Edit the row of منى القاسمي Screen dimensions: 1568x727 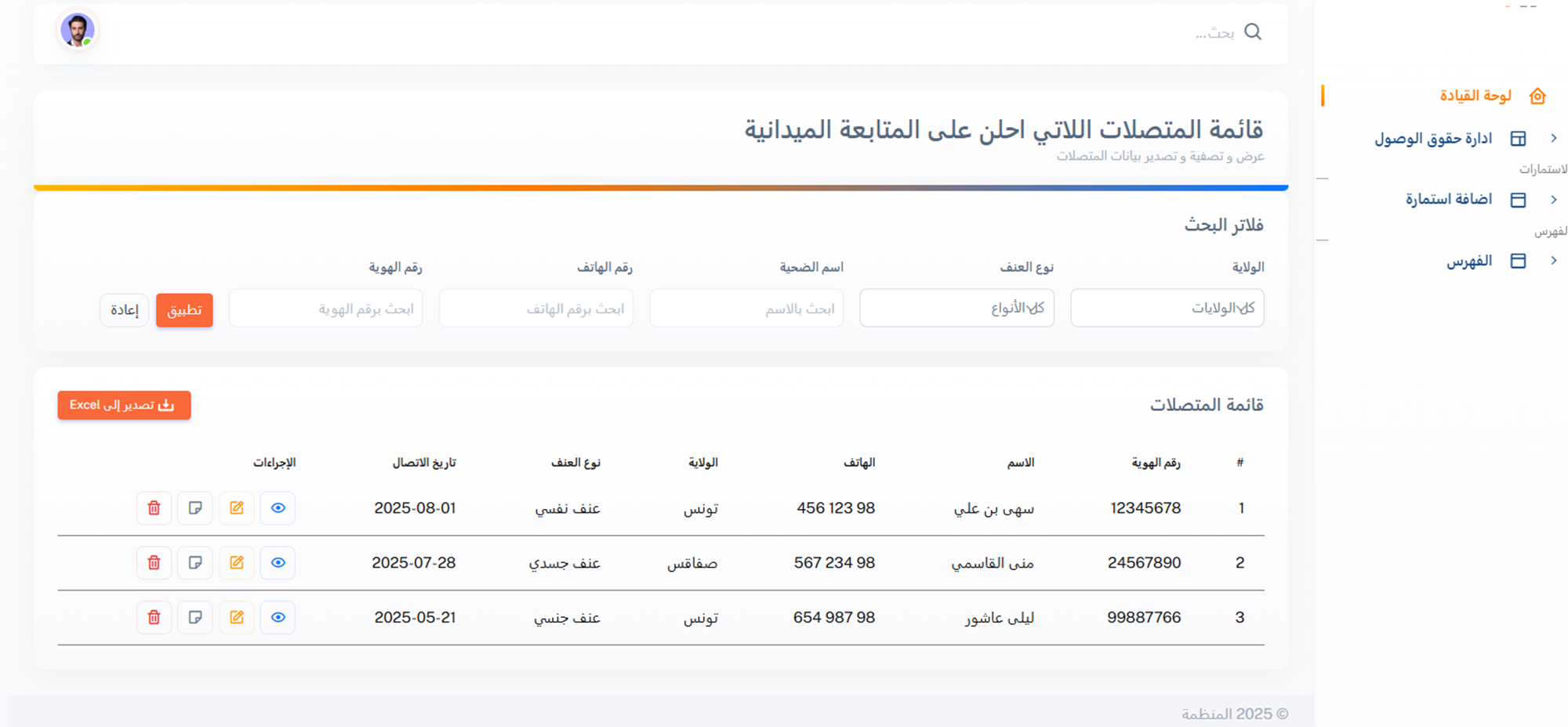coord(236,563)
